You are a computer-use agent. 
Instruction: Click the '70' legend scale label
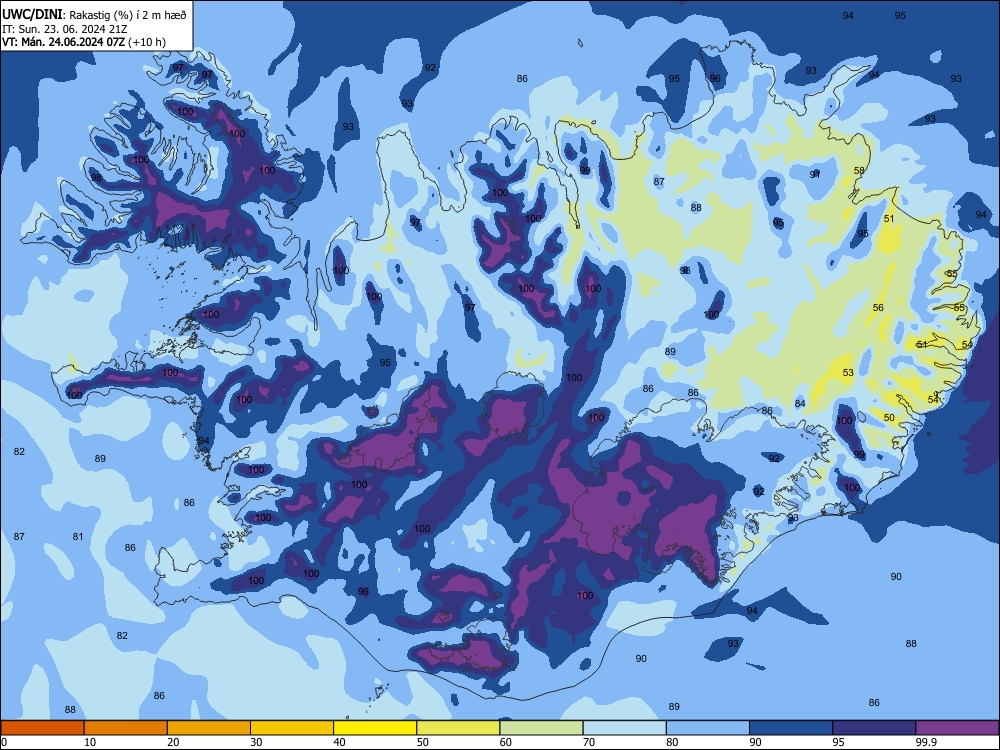tap(589, 742)
